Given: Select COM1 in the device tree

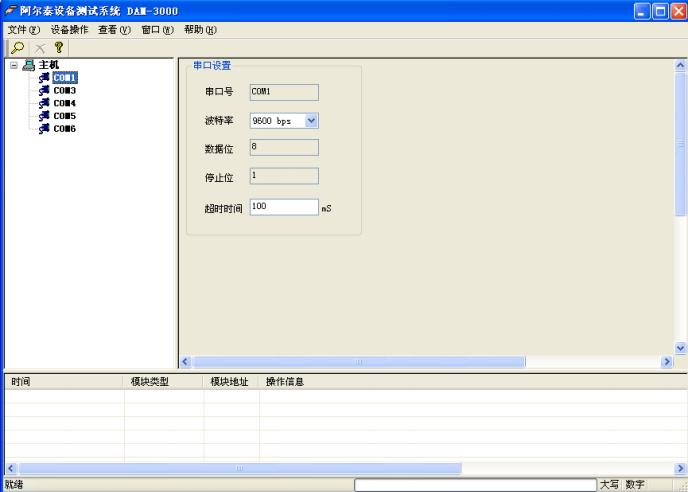Looking at the screenshot, I should click(65, 77).
